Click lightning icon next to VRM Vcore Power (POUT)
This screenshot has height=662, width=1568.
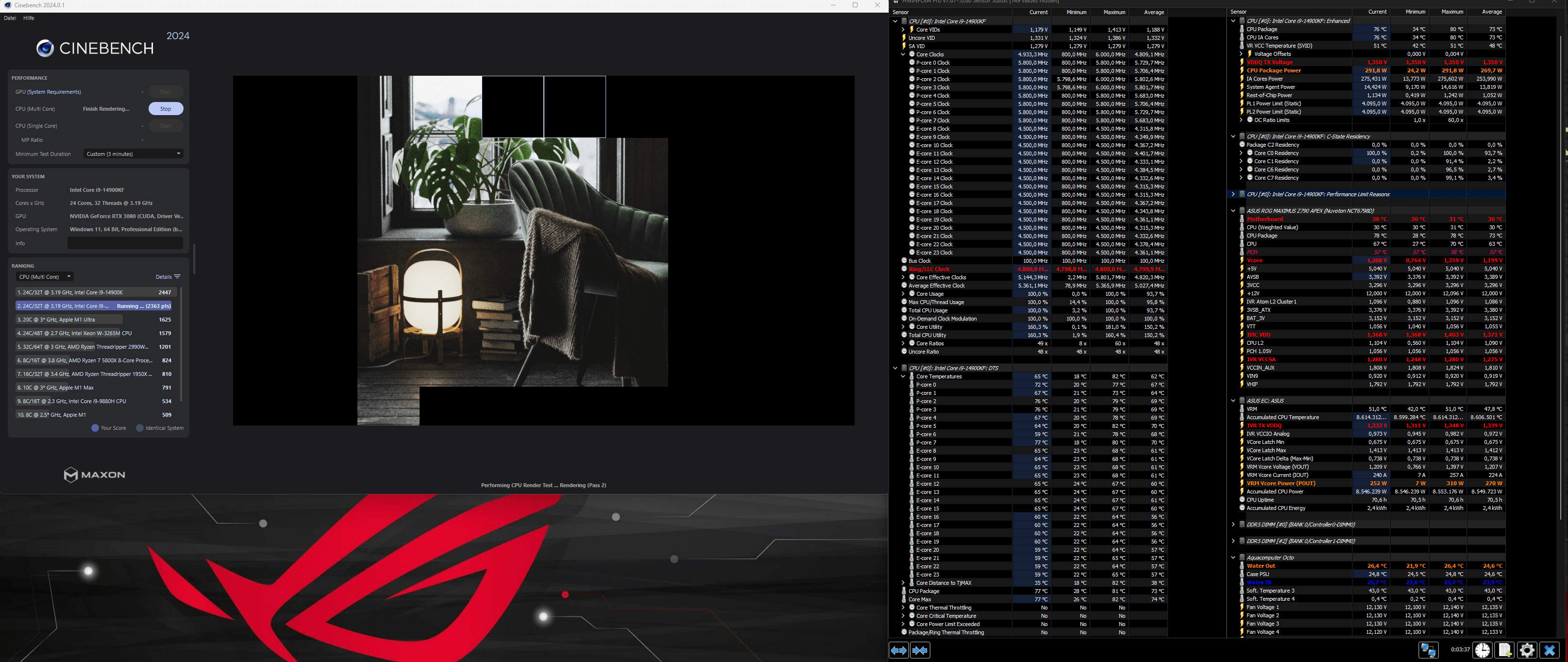[x=1242, y=483]
